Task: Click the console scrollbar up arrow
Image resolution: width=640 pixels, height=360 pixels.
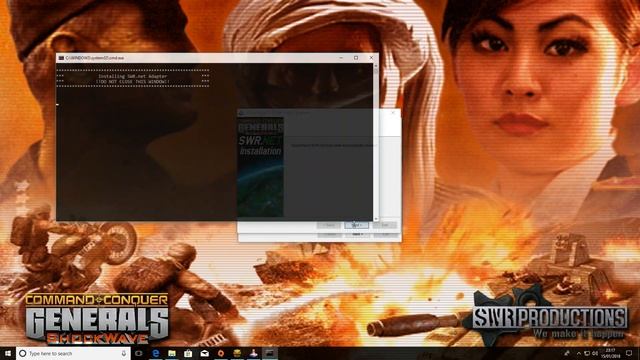Action: (x=376, y=66)
